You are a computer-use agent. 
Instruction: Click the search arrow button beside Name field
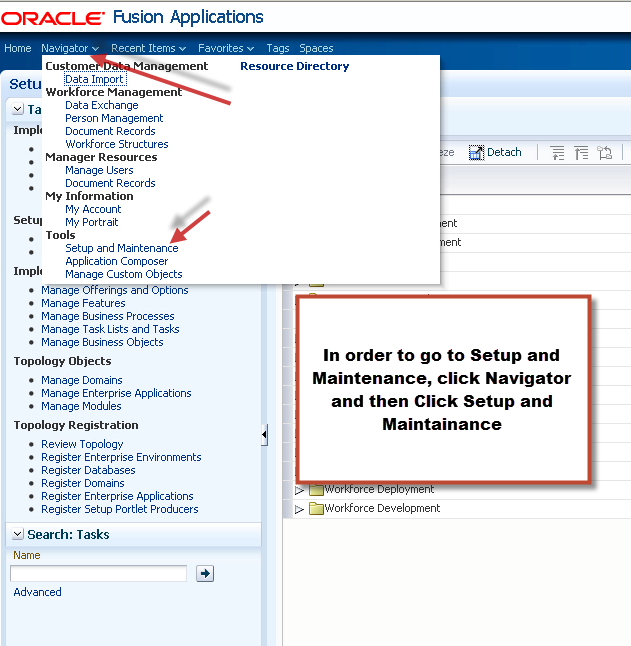tap(205, 573)
